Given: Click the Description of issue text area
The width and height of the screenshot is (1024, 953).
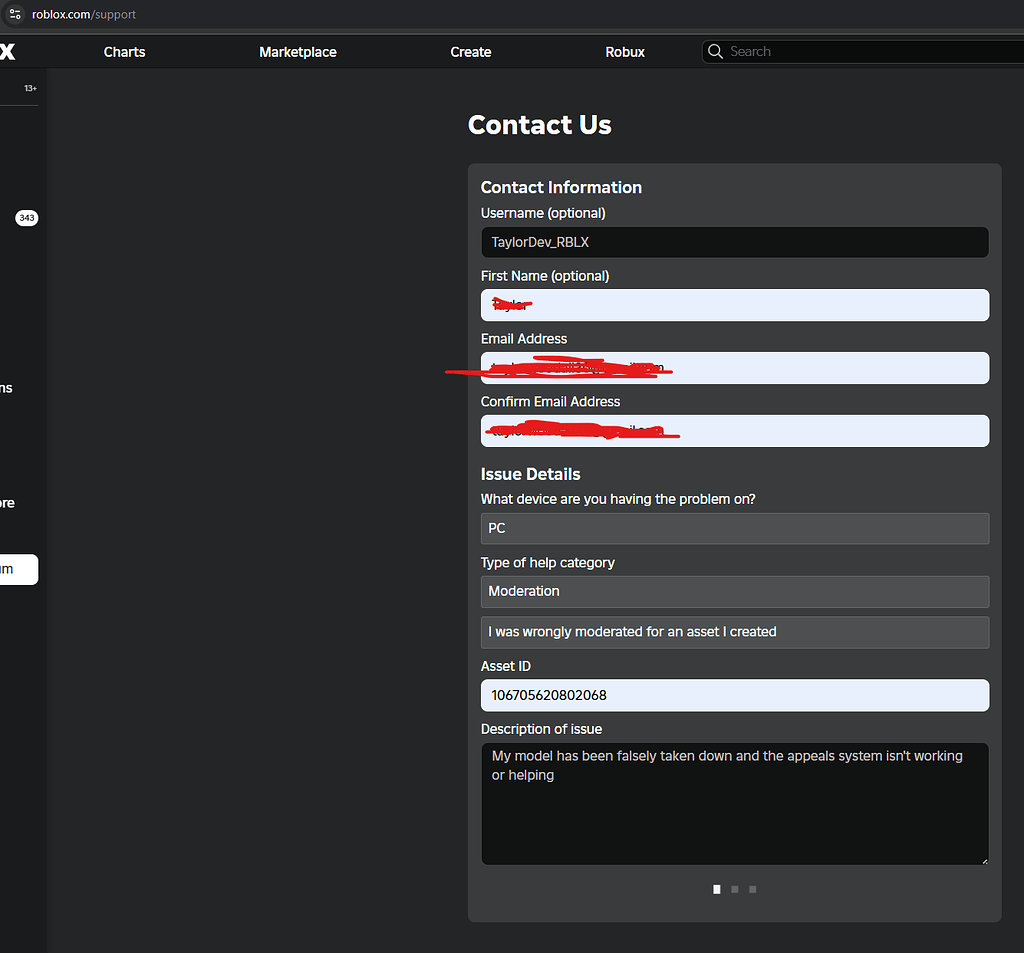Looking at the screenshot, I should tap(735, 804).
